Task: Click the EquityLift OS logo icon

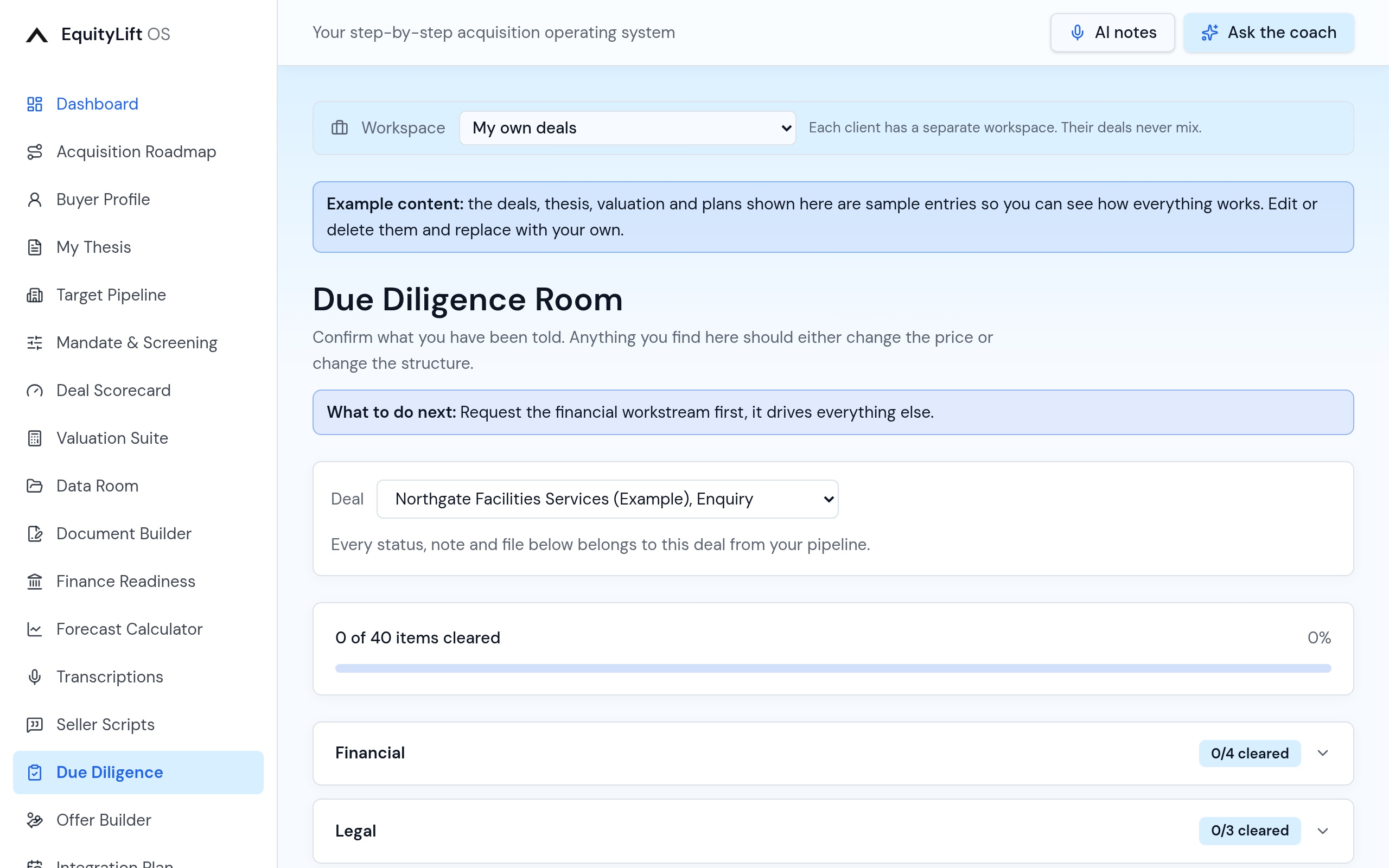Action: click(37, 34)
